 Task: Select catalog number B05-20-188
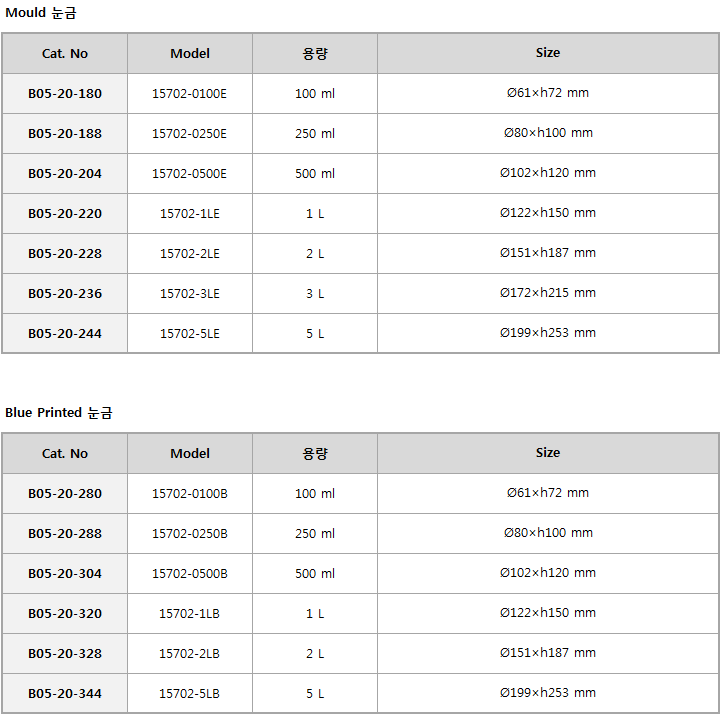(65, 134)
